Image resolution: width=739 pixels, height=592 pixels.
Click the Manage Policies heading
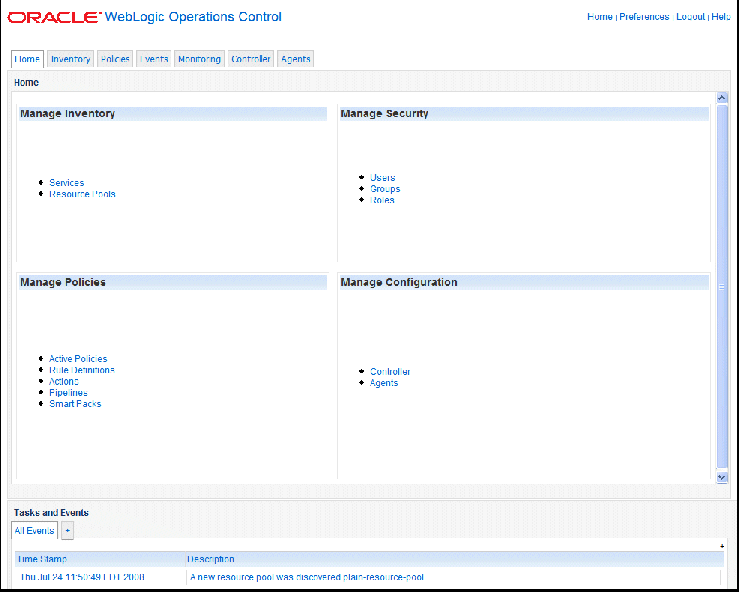(63, 282)
